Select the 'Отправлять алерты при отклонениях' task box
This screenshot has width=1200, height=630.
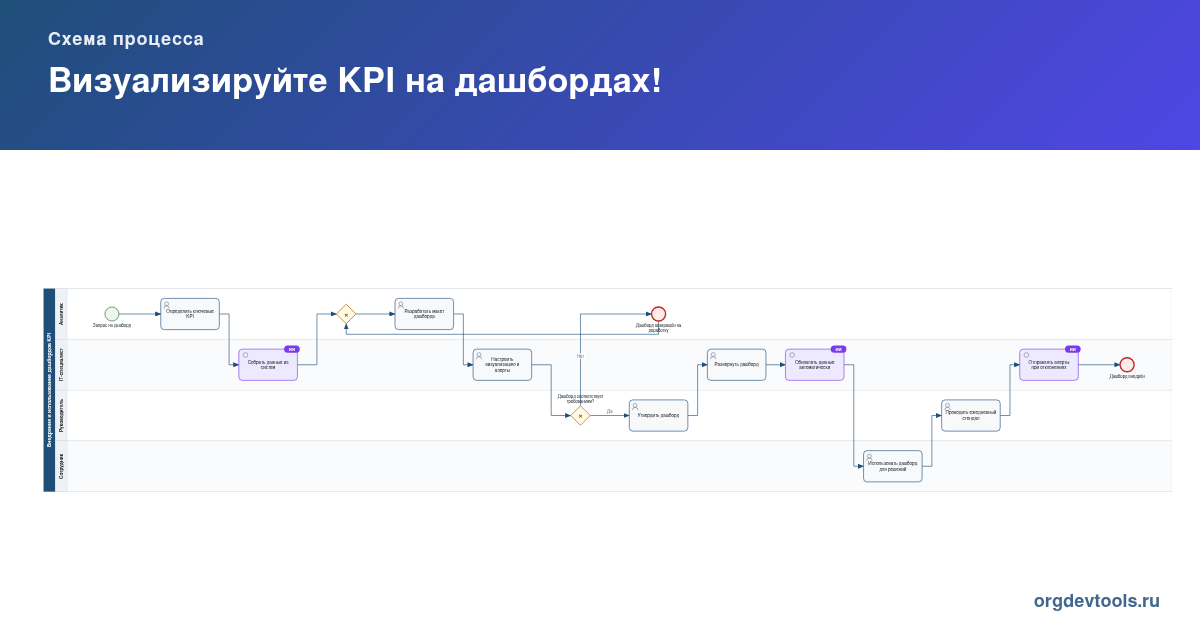click(x=1049, y=365)
